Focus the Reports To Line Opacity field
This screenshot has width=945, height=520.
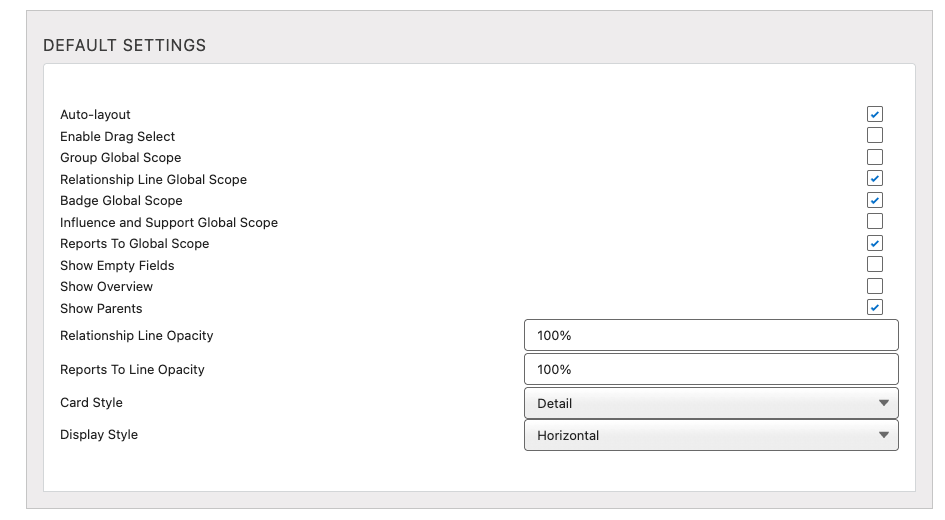(711, 369)
